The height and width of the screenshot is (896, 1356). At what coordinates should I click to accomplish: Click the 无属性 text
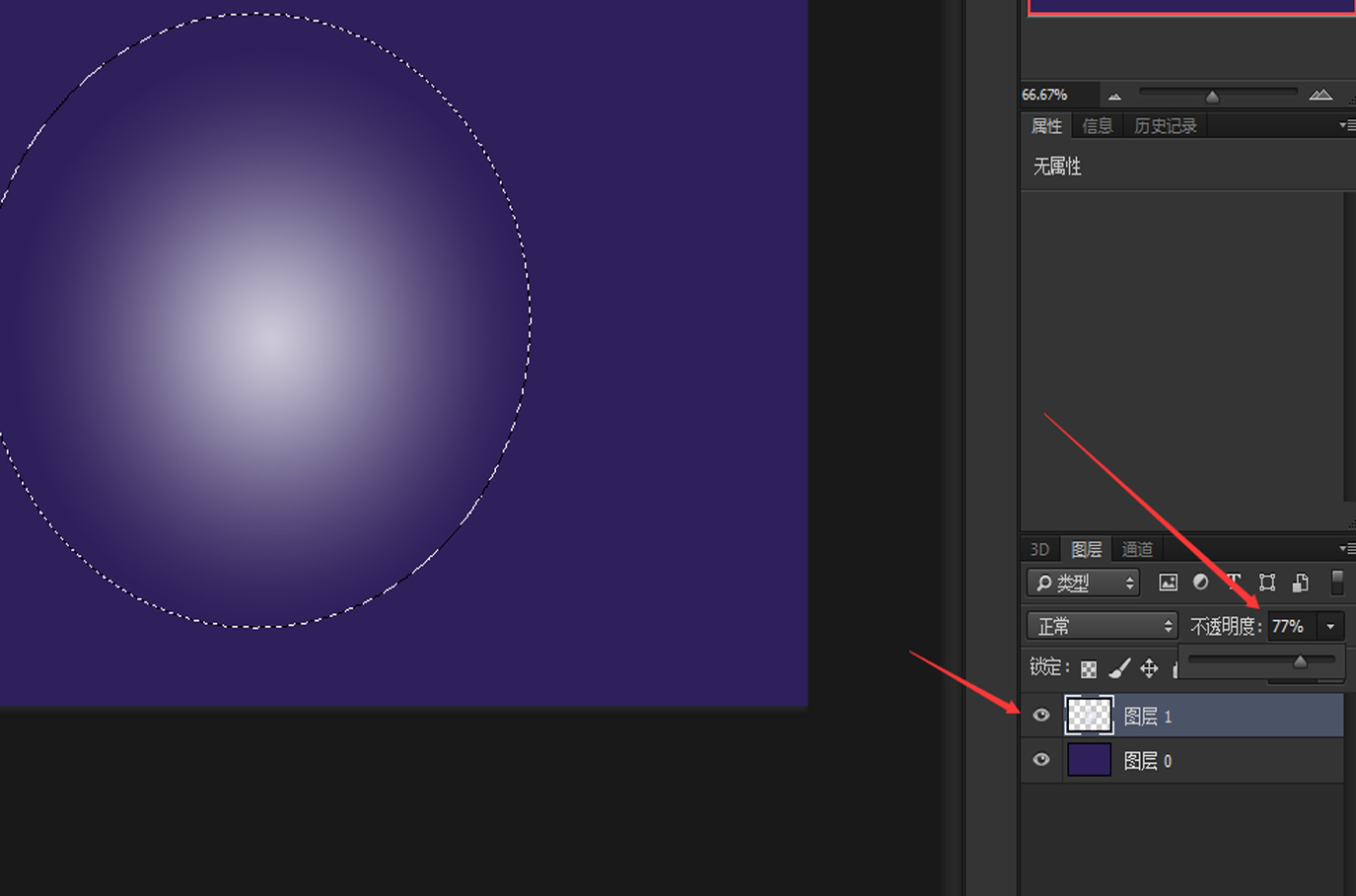(1057, 167)
